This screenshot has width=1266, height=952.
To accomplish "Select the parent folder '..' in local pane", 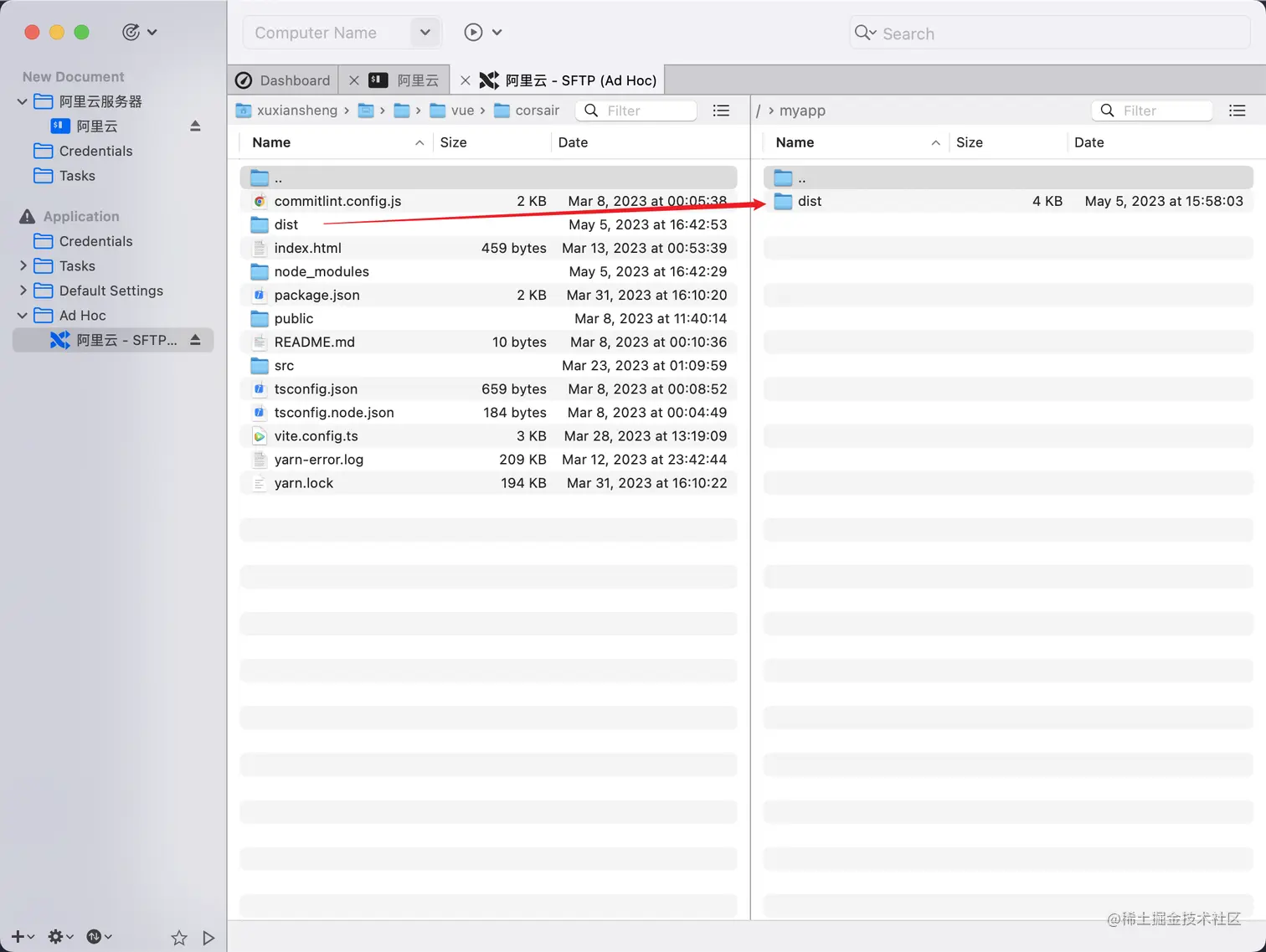I will pyautogui.click(x=488, y=178).
